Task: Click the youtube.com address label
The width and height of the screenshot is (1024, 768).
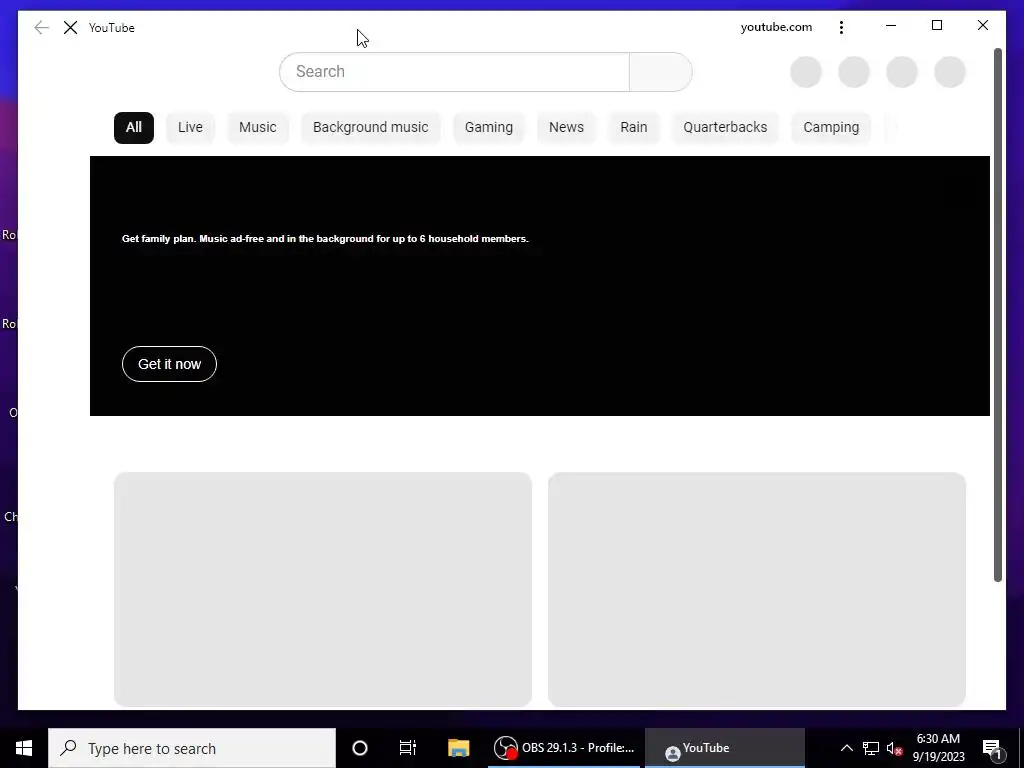Action: (x=776, y=27)
